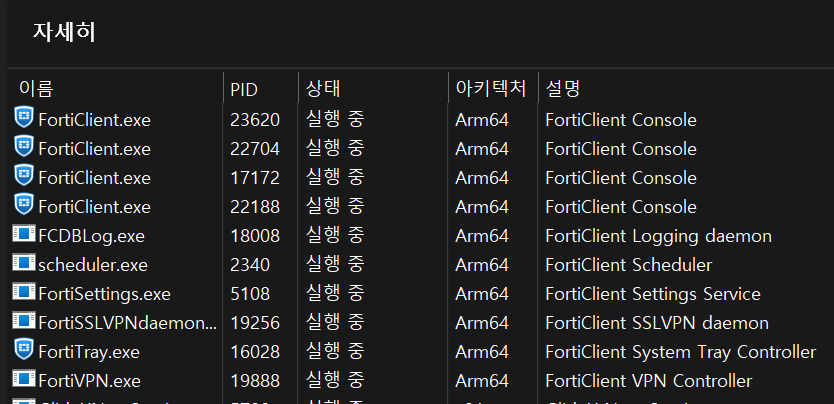The image size is (834, 404).
Task: Click FortiClient.exe icon for PID 17172
Action: (x=23, y=175)
